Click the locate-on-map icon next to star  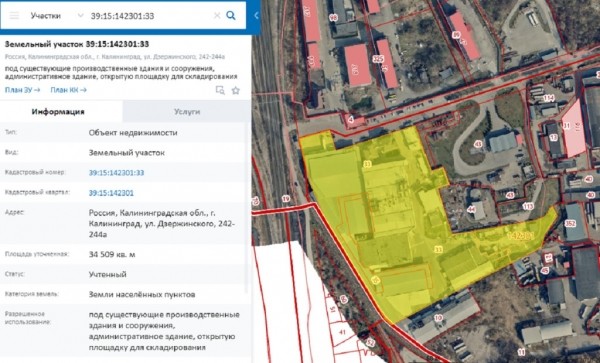pos(220,90)
